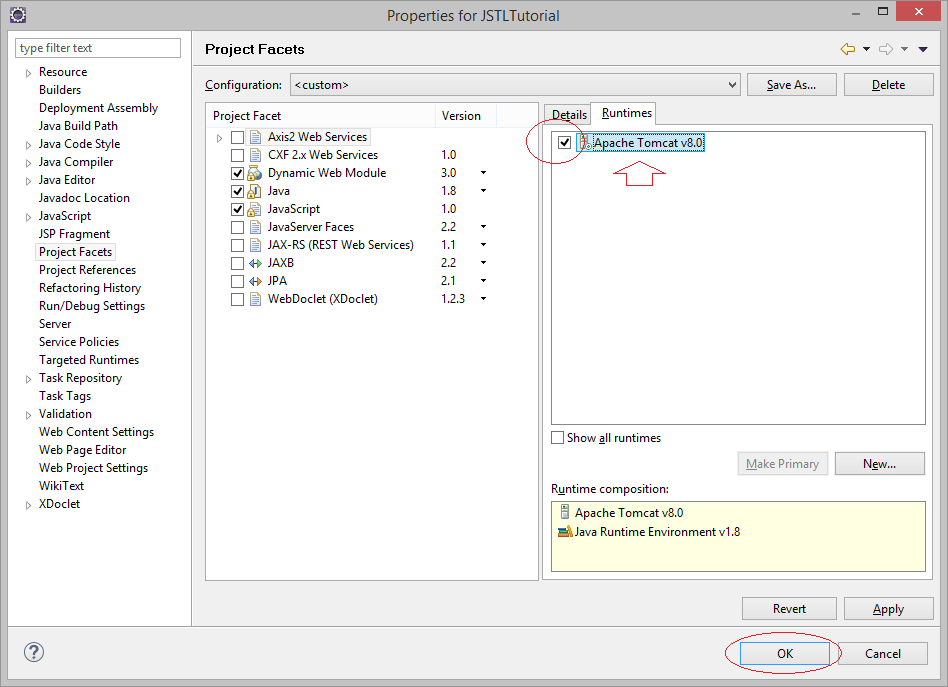Click the Java Runtime Environment books icon
Viewport: 948px width, 687px height.
coord(565,532)
